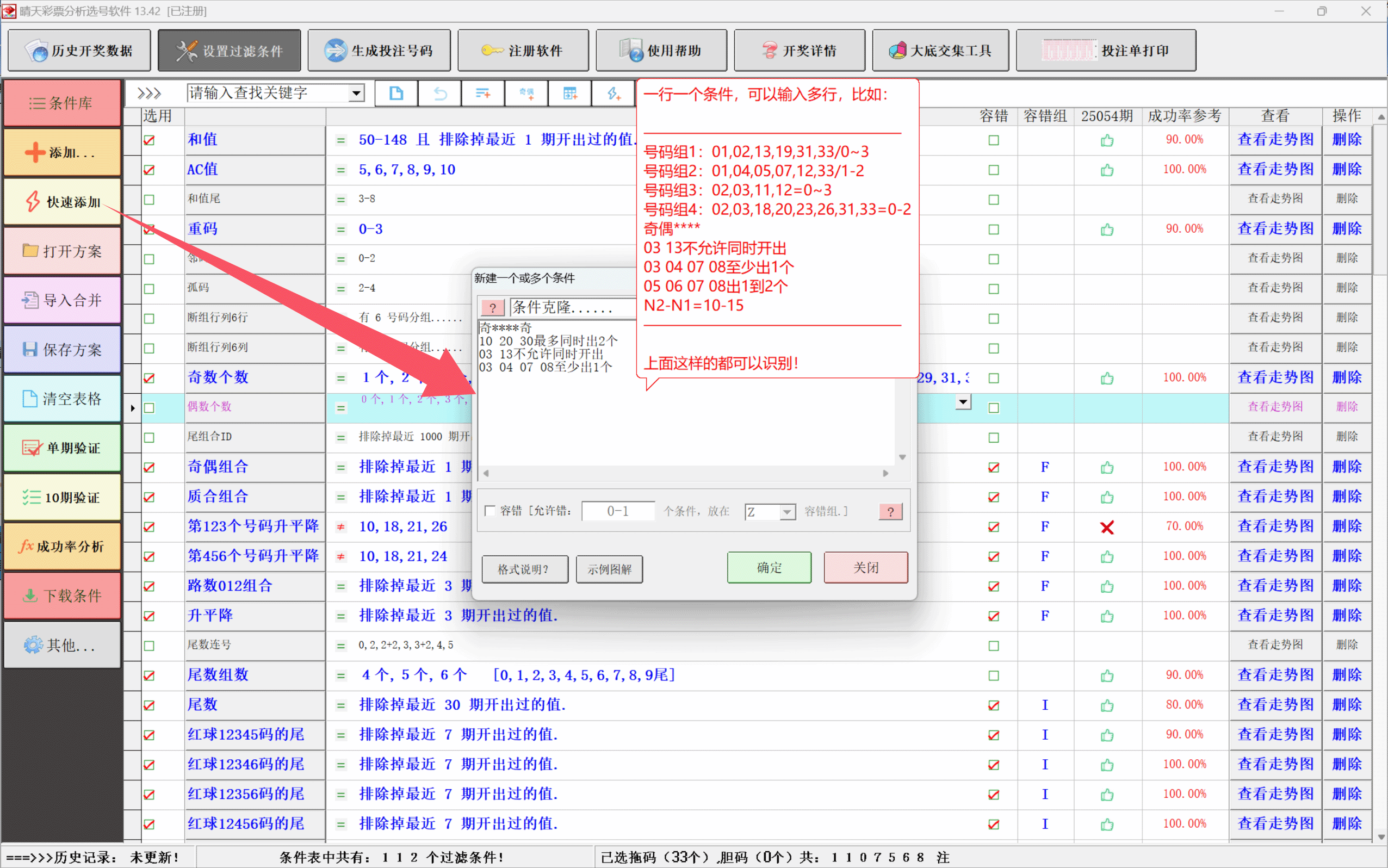
Task: Enable the 和值尾 condition checkbox
Action: click(x=149, y=200)
